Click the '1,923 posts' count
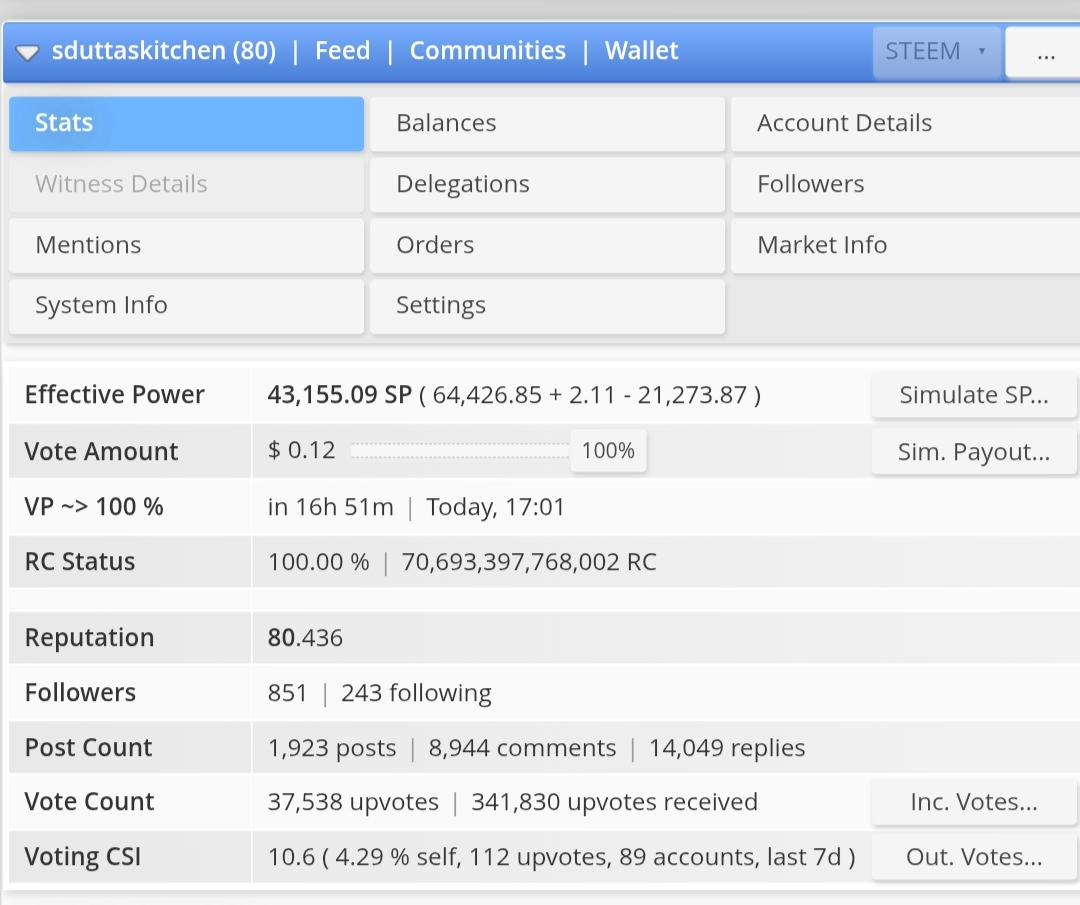Image resolution: width=1080 pixels, height=905 pixels. tap(332, 748)
